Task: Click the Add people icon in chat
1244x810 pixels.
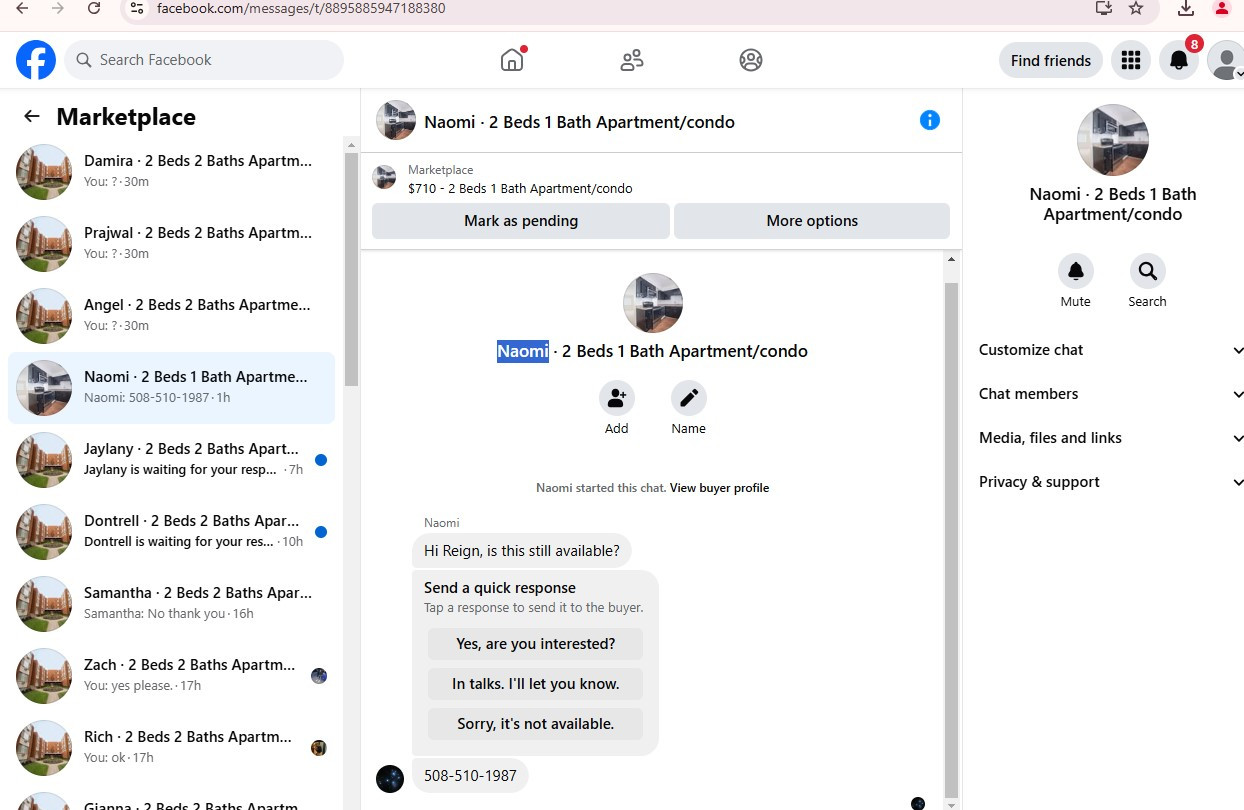Action: click(617, 398)
